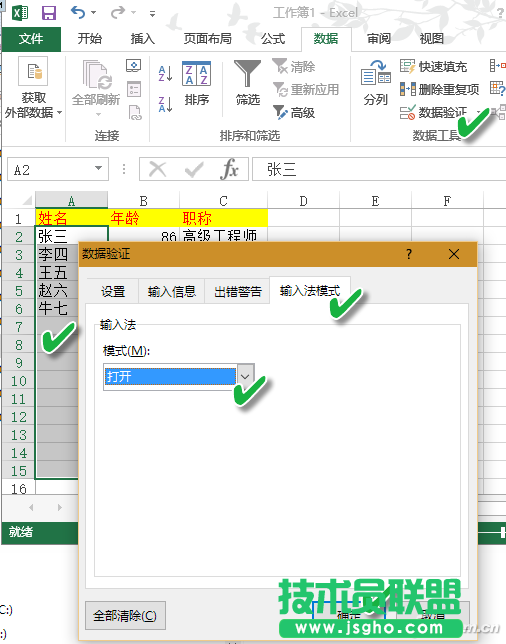Click the formula bar containing 张三

379,169
